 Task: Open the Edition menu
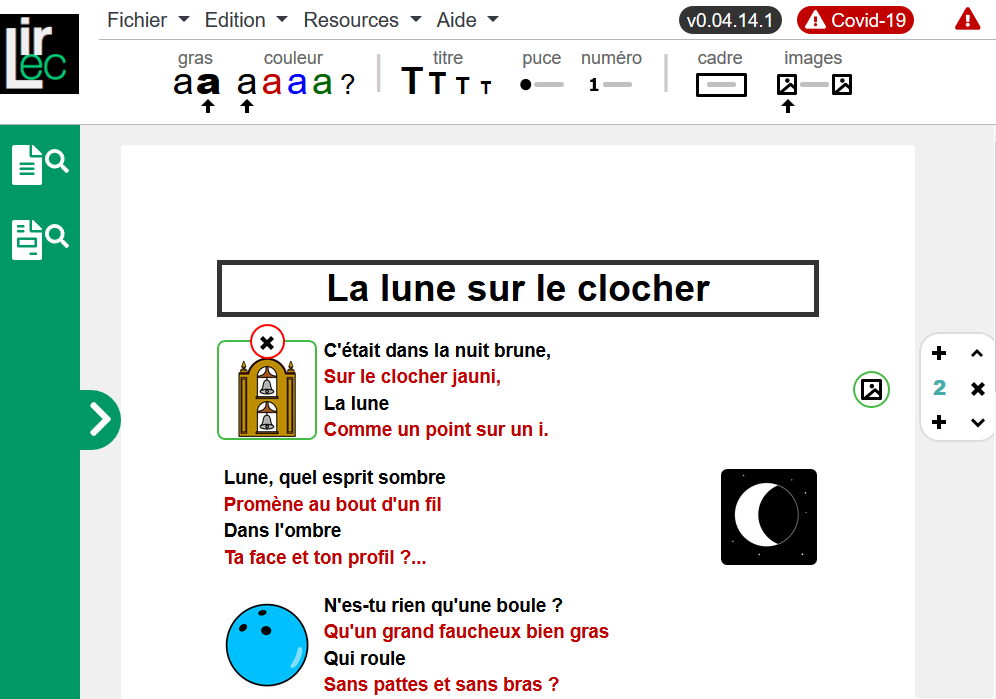[x=246, y=20]
